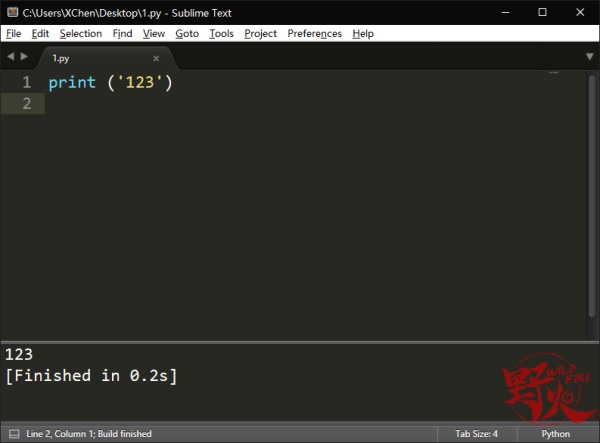This screenshot has height=443, width=600.
Task: Click line number 2 in gutter
Action: (x=26, y=104)
